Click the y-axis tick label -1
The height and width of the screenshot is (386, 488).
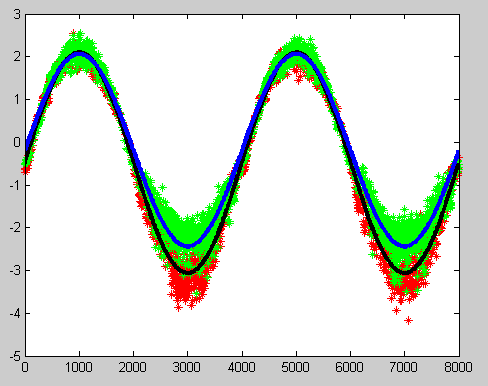[x=15, y=185]
